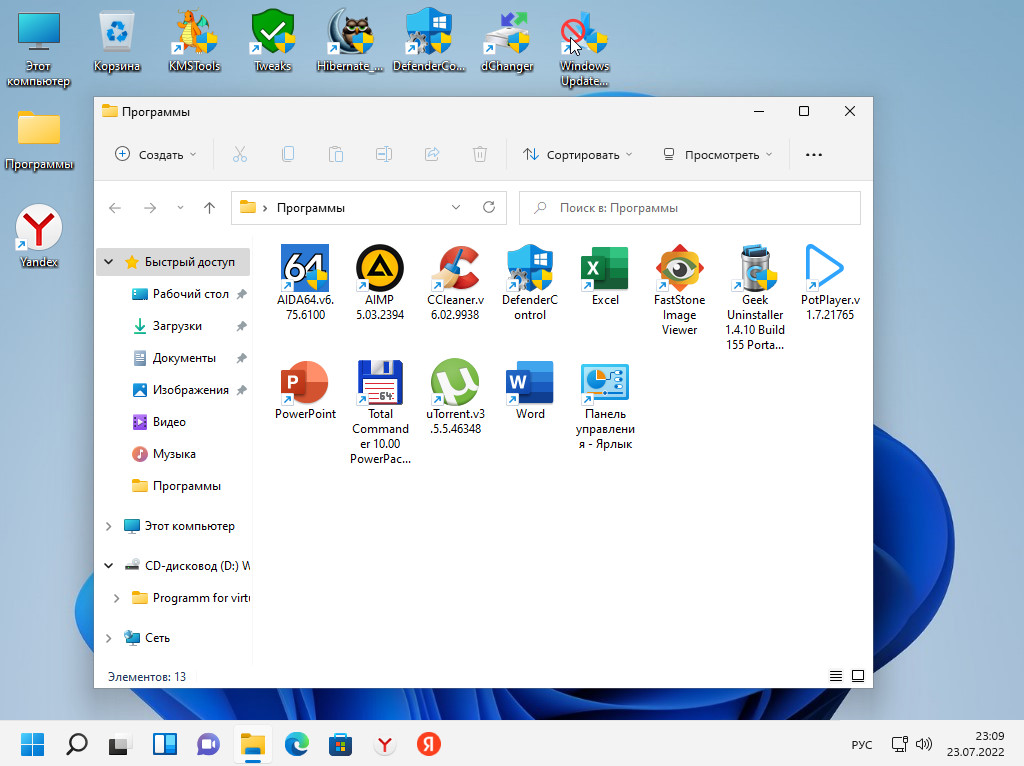Viewport: 1024px width, 766px height.
Task: Open Microsoft Store from taskbar
Action: [340, 744]
